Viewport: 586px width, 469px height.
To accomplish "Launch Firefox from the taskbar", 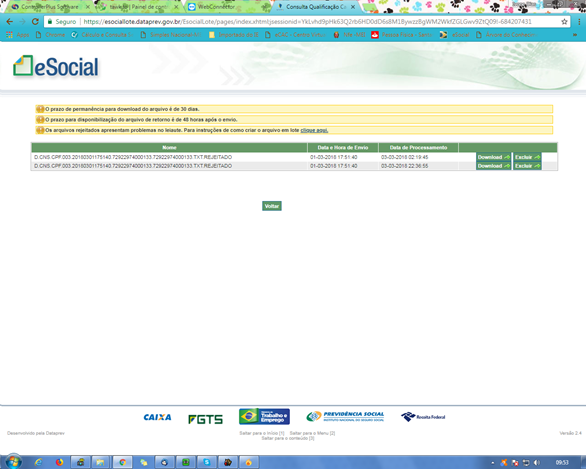I will point(59,462).
